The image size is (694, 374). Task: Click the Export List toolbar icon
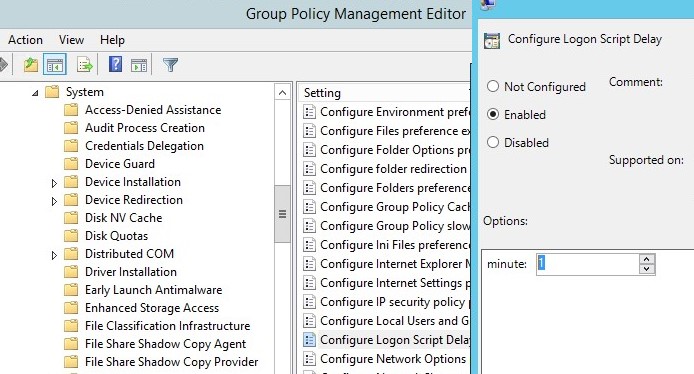(84, 65)
